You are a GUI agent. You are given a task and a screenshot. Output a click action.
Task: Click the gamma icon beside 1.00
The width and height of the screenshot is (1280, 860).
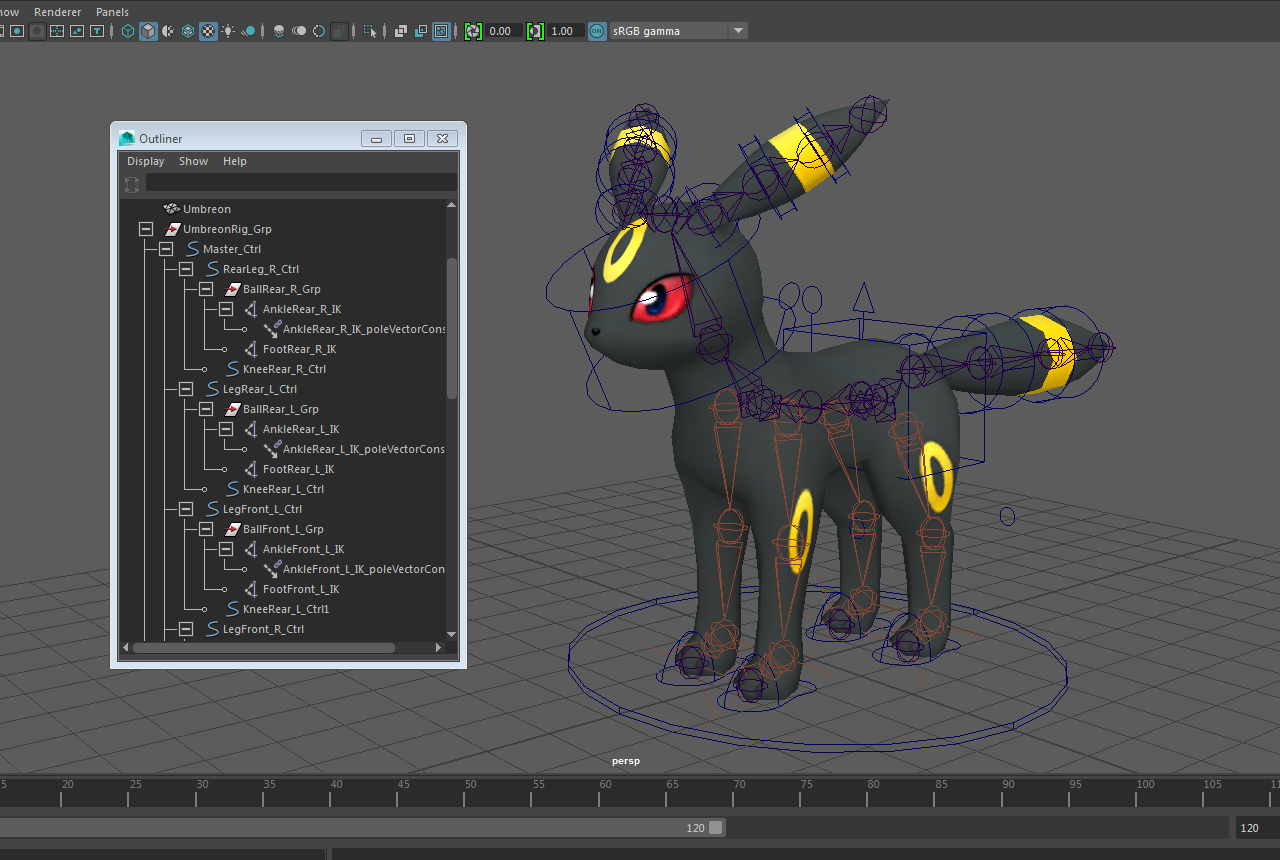(x=535, y=31)
